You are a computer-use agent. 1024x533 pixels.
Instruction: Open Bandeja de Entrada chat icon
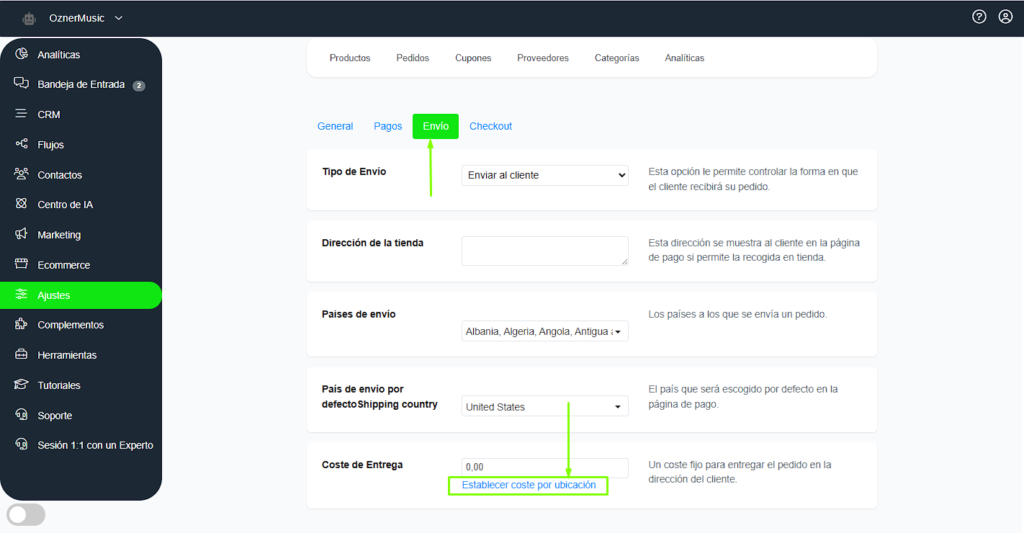tap(21, 84)
